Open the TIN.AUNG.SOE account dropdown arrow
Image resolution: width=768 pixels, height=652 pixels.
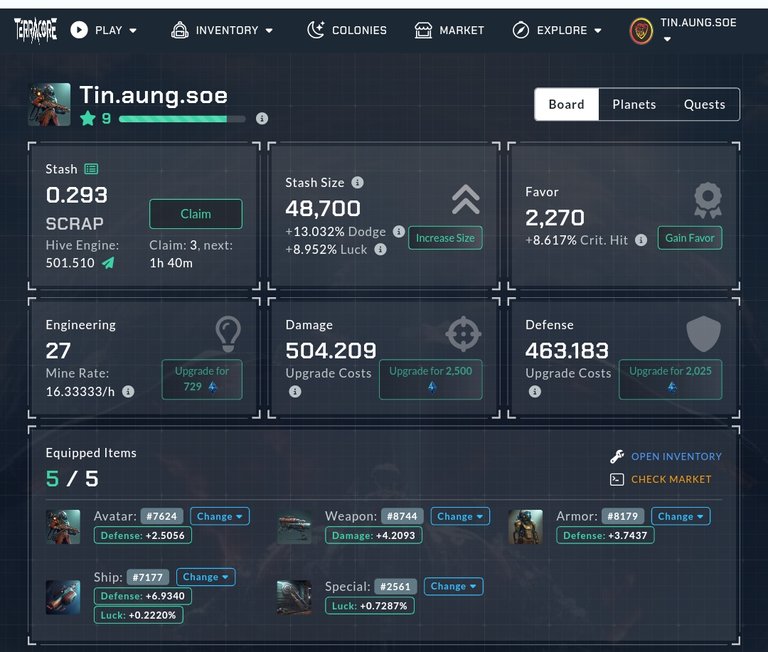click(x=667, y=39)
